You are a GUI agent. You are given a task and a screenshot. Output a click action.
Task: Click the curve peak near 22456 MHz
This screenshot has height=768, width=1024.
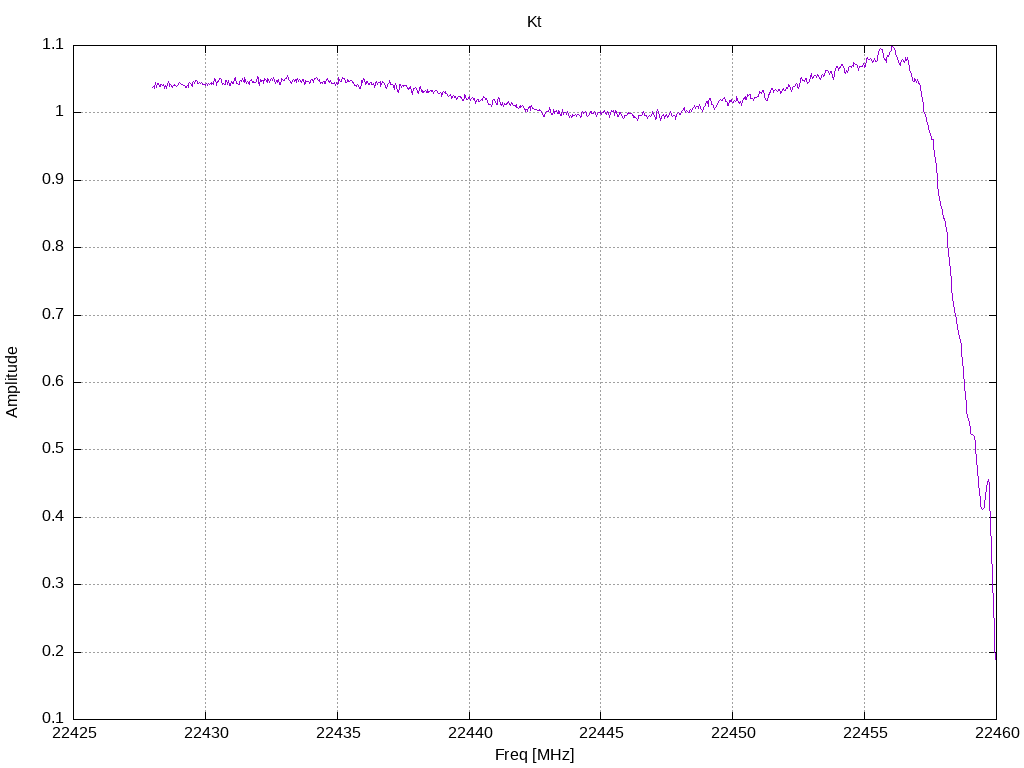coord(892,48)
